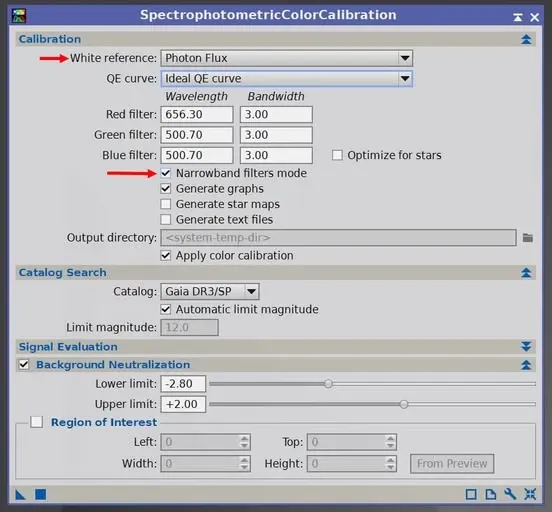The height and width of the screenshot is (512, 552).
Task: Click the Track View square outline icon
Action: 471,494
